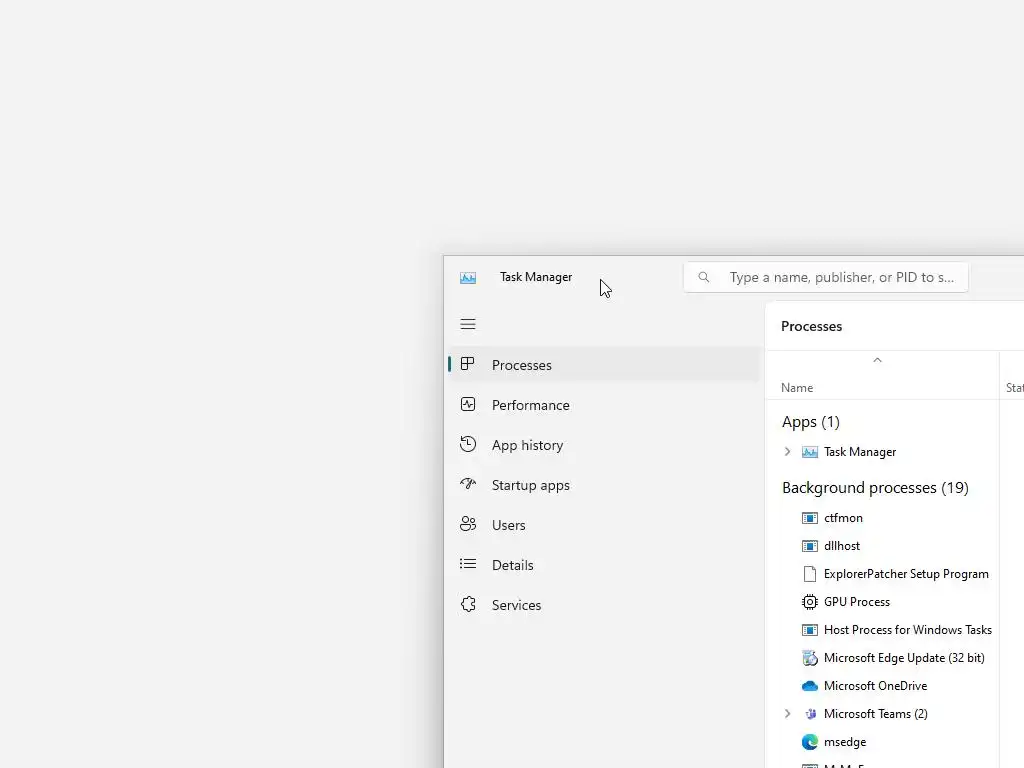The width and height of the screenshot is (1024, 768).
Task: Click the ctfmon process icon
Action: pyautogui.click(x=809, y=518)
